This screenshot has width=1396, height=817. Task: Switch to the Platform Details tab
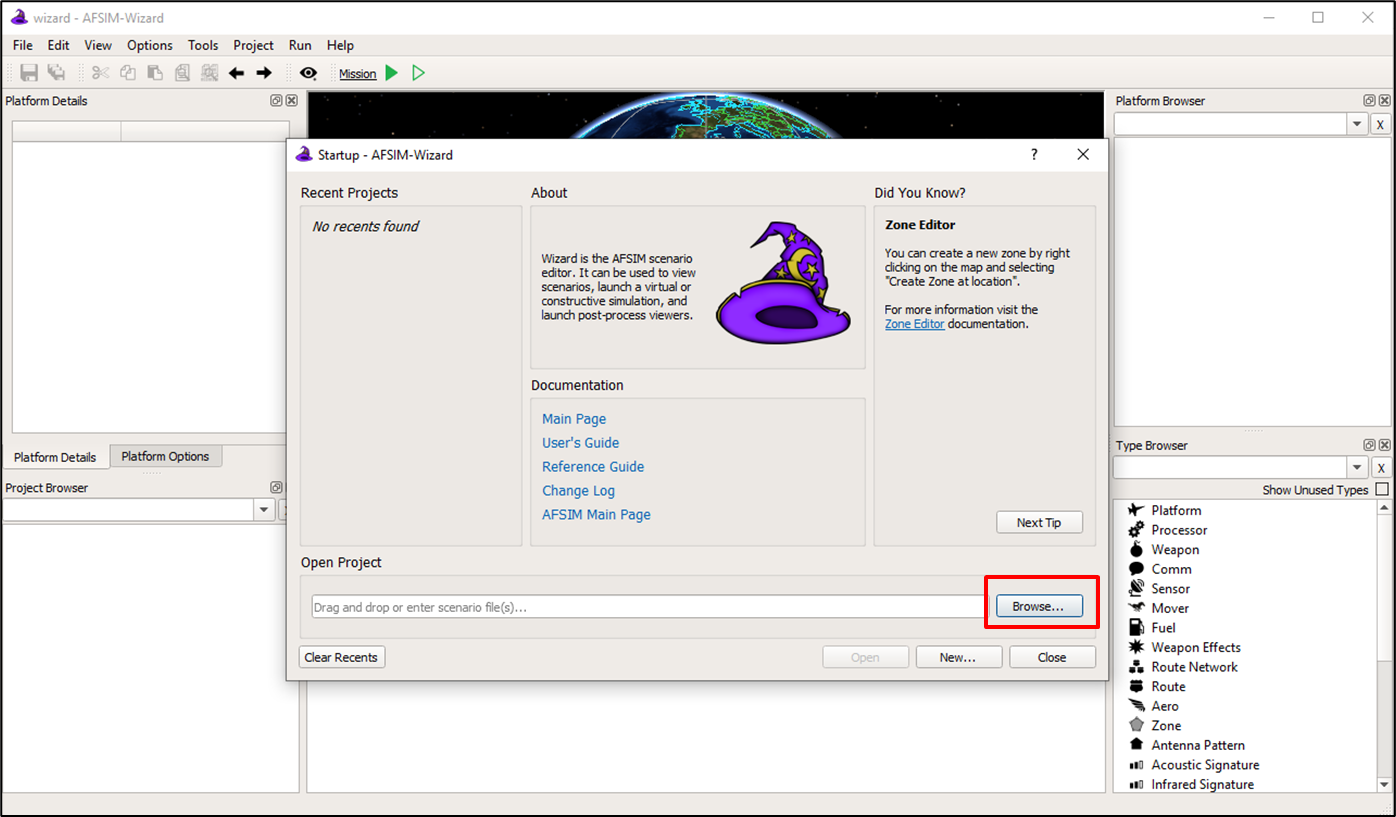[x=55, y=457]
